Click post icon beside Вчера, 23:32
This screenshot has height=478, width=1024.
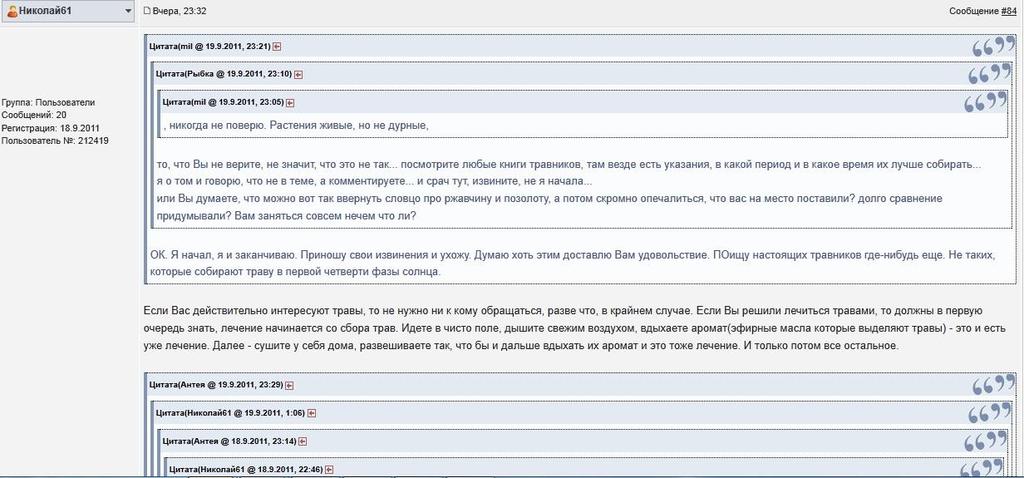pos(147,11)
